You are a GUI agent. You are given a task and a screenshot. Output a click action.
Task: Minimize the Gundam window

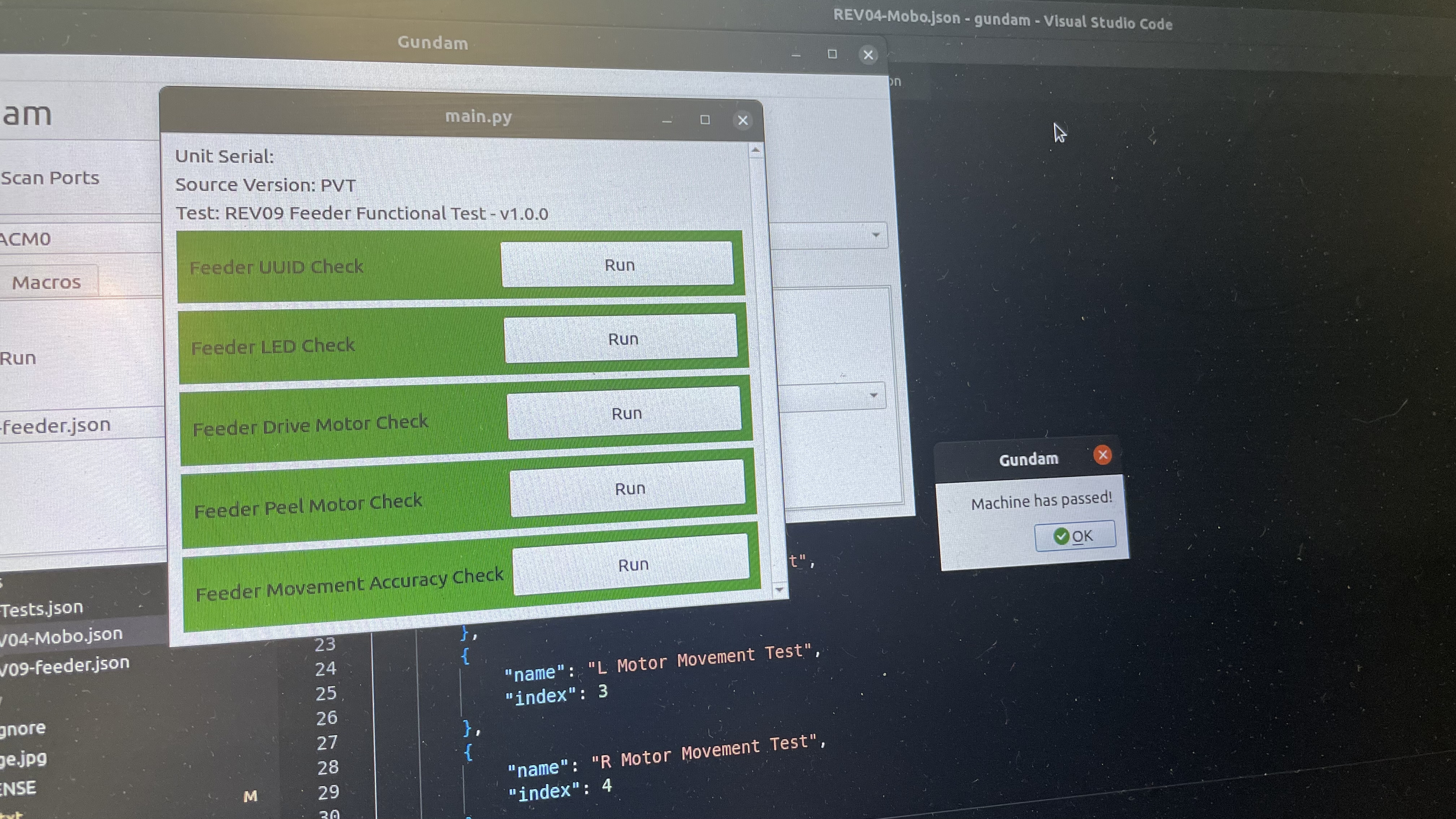(796, 55)
